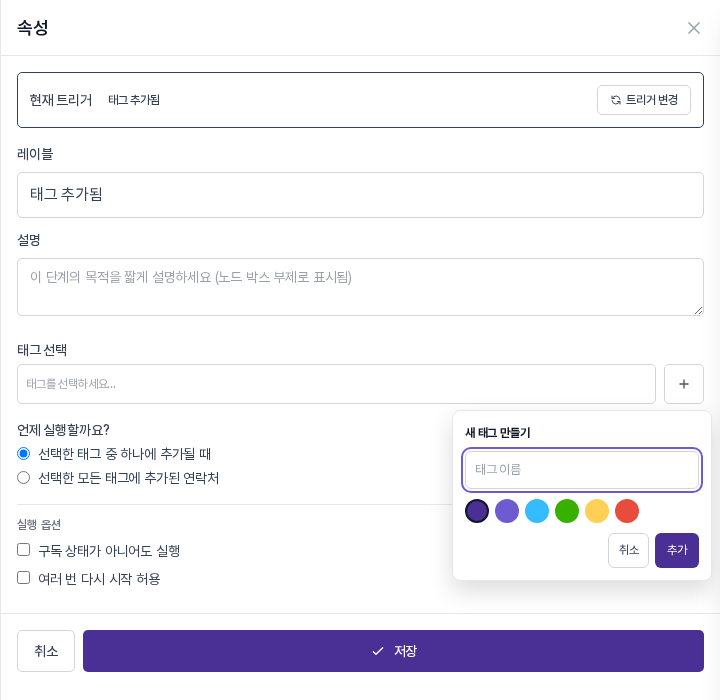Click the 태그 선택 label

click(42, 350)
